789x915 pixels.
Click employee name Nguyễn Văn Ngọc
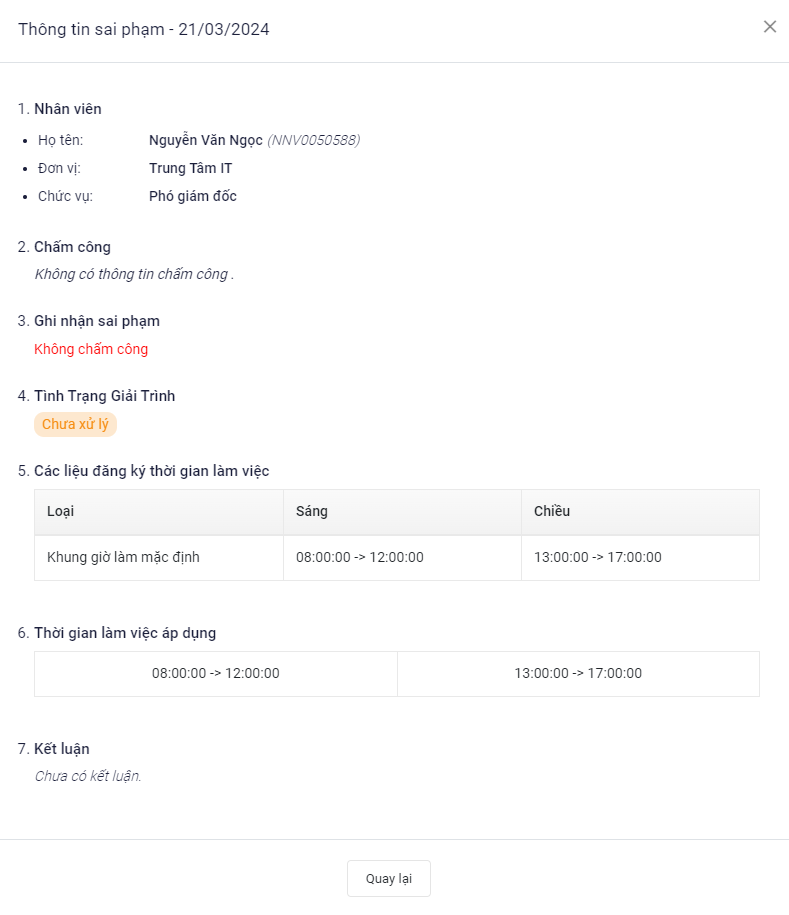click(x=205, y=140)
